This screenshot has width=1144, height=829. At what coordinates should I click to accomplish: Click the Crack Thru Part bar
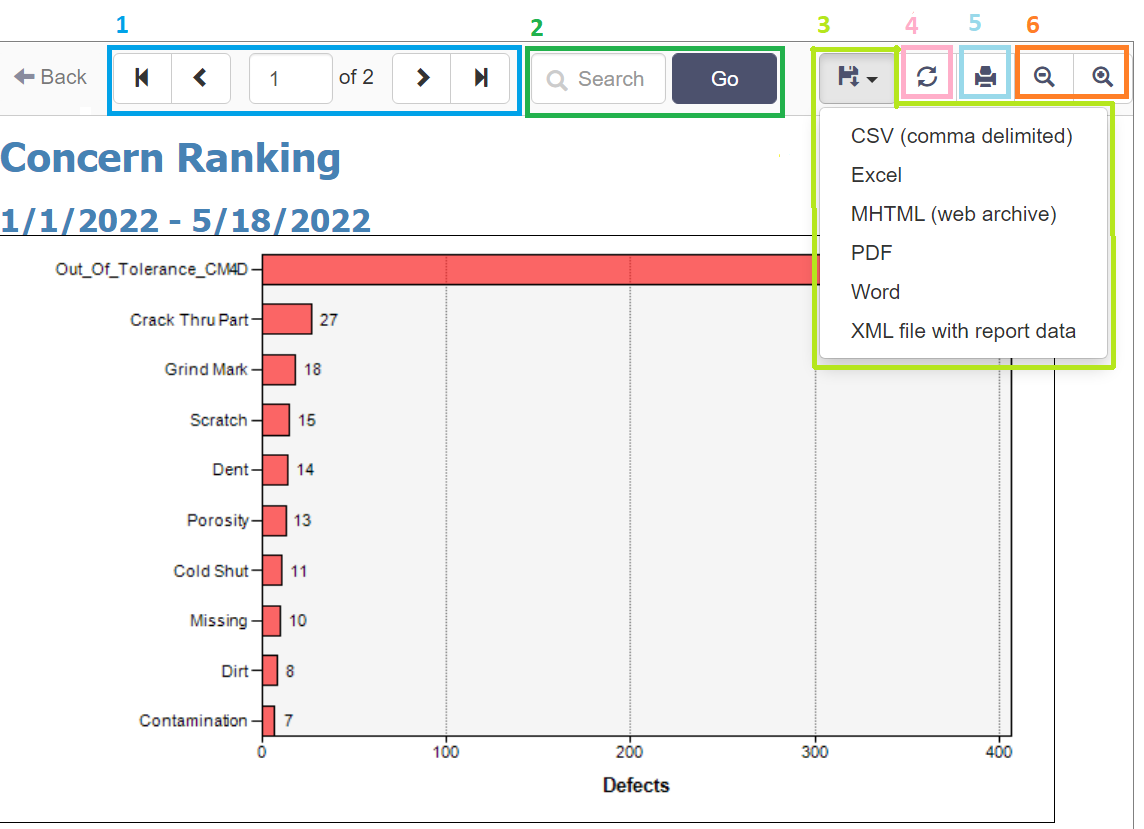[287, 320]
